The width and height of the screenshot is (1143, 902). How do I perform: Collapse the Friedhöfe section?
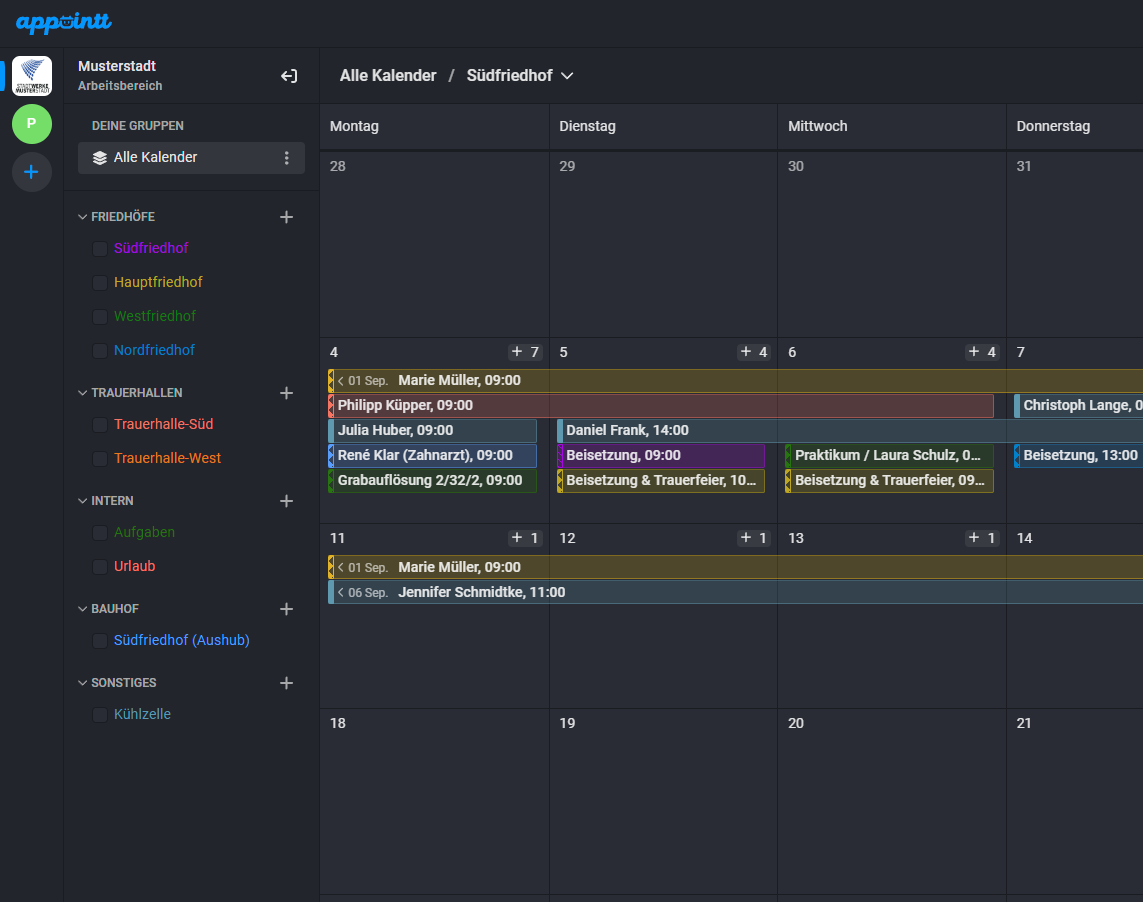83,217
